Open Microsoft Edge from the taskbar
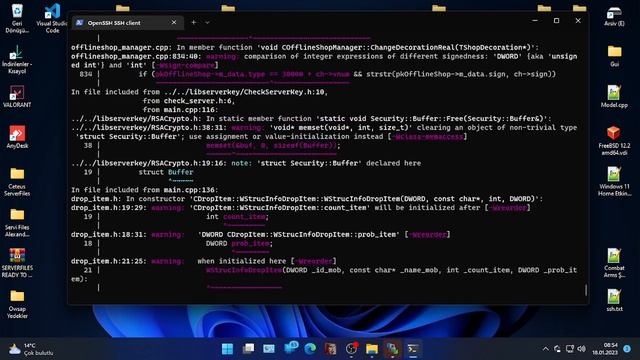 click(x=310, y=349)
